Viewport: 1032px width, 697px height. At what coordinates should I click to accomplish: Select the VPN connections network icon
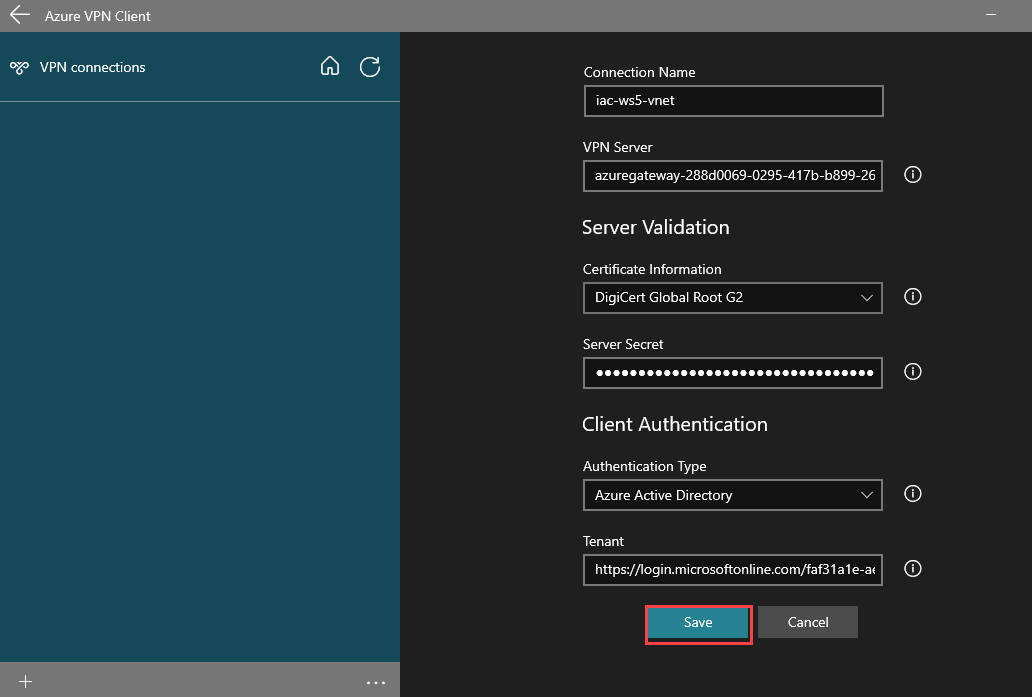tap(19, 67)
